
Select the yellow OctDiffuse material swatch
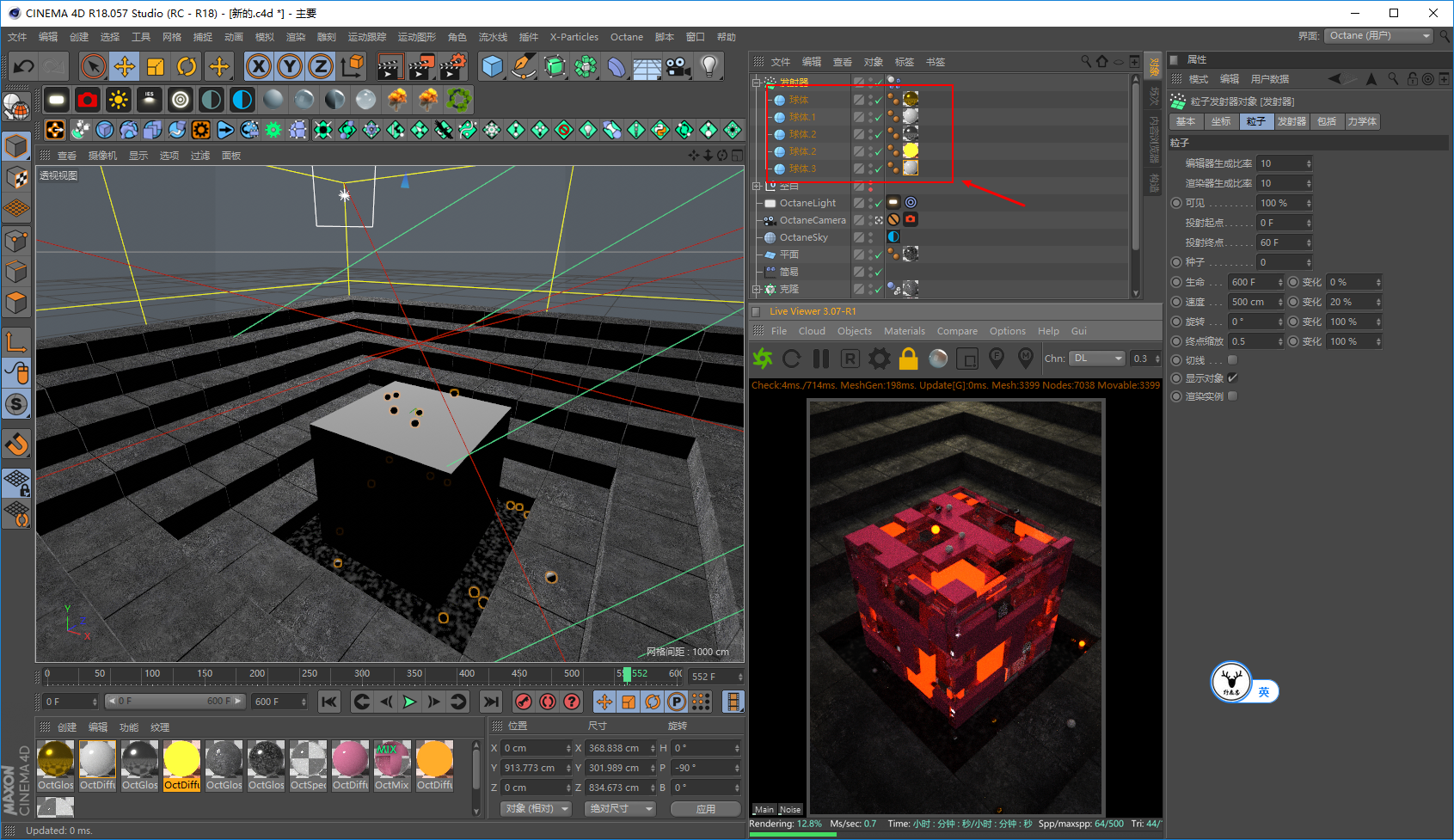point(181,765)
